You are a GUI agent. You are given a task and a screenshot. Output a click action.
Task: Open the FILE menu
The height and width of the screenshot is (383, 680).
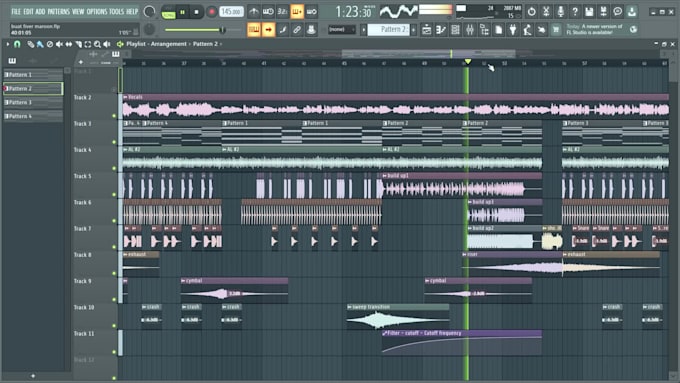tap(16, 12)
